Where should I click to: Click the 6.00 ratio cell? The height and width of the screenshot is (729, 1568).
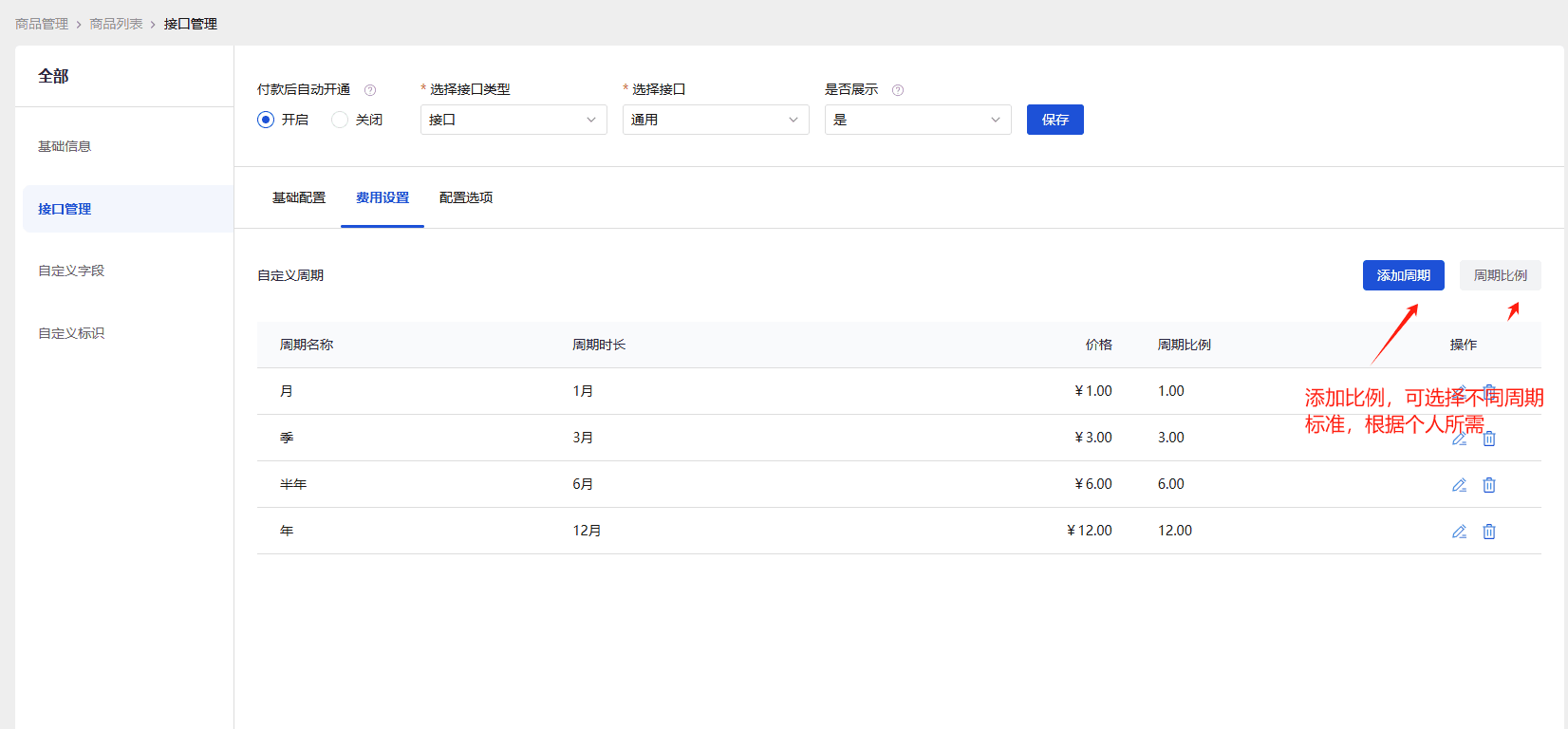pyautogui.click(x=1171, y=484)
